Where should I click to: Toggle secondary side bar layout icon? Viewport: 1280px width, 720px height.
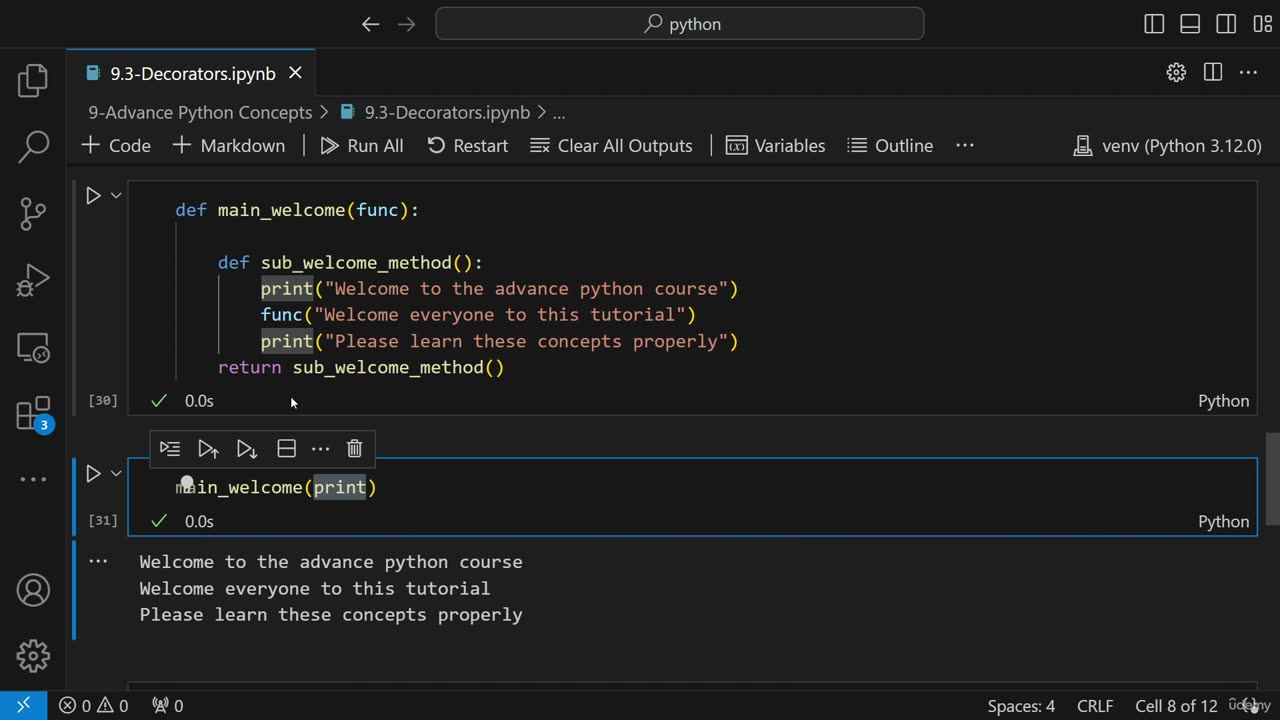(1226, 24)
